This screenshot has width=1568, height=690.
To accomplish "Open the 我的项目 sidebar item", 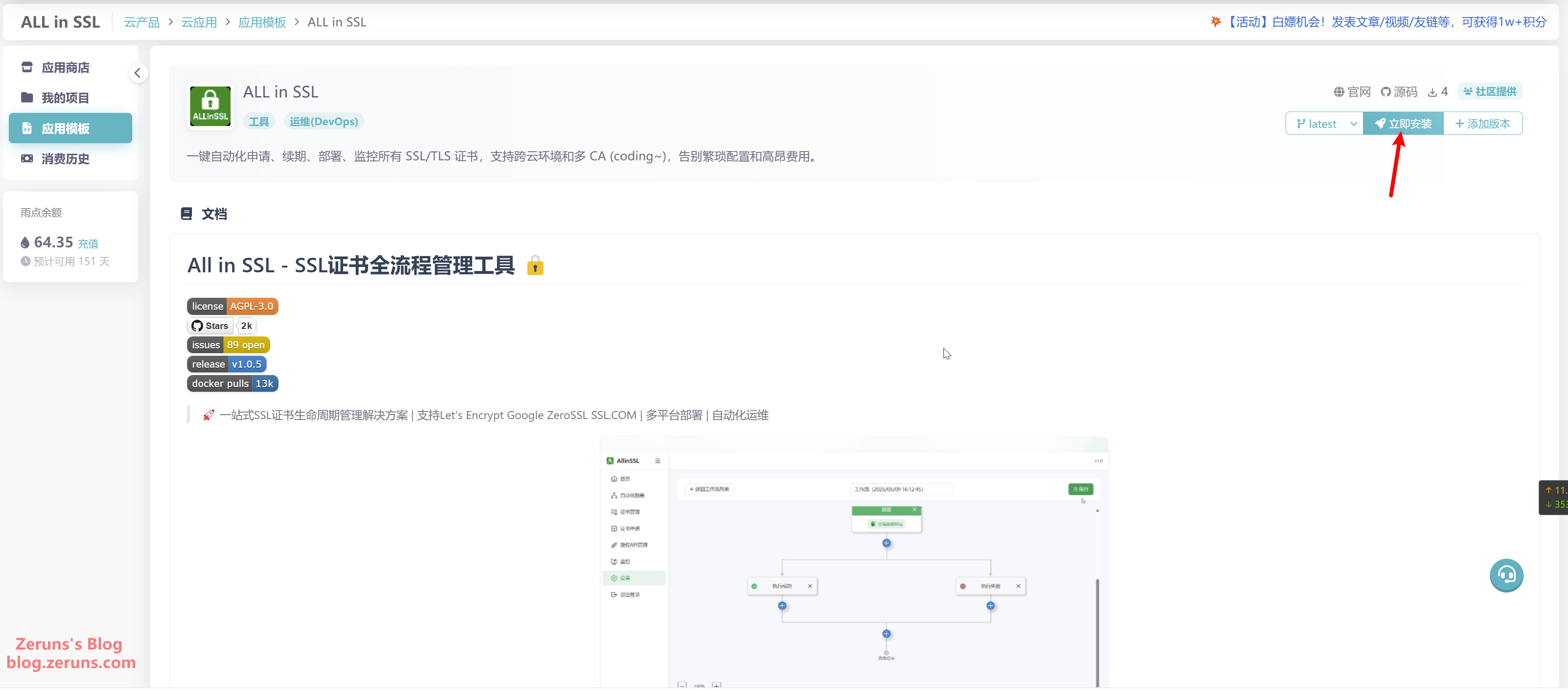I will [x=70, y=98].
